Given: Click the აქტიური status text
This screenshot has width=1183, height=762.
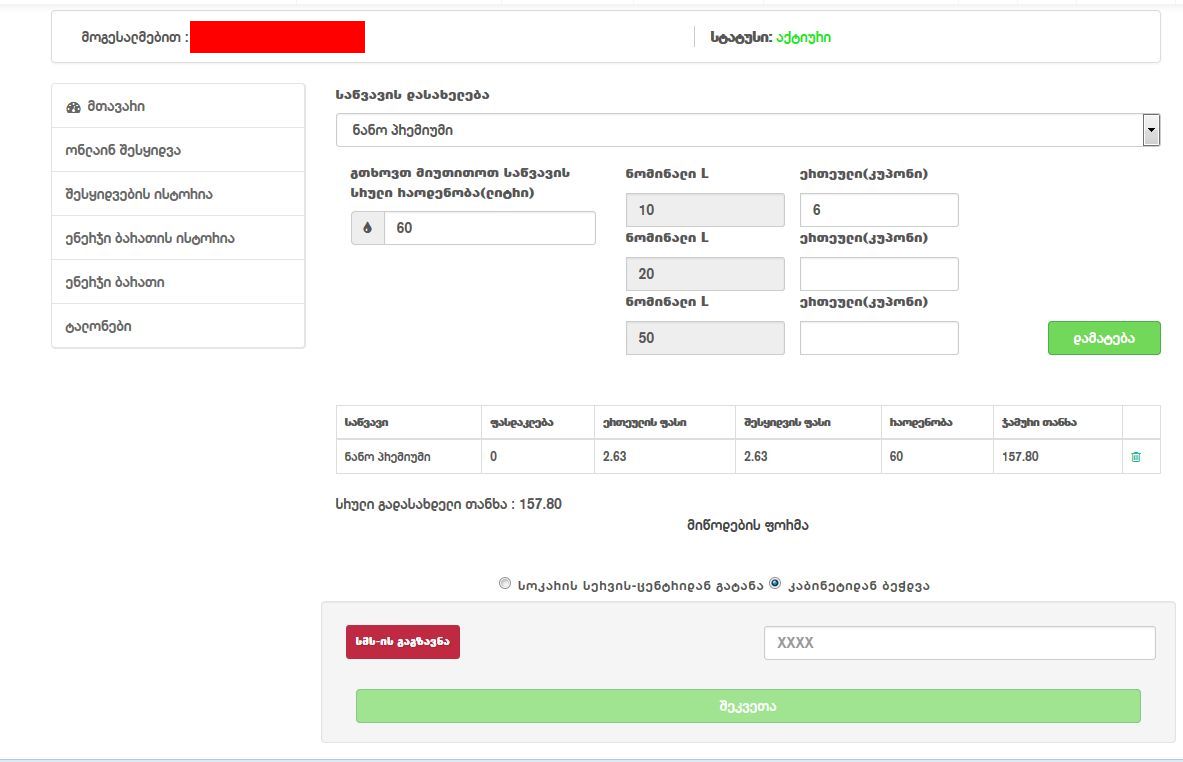Looking at the screenshot, I should (x=804, y=37).
